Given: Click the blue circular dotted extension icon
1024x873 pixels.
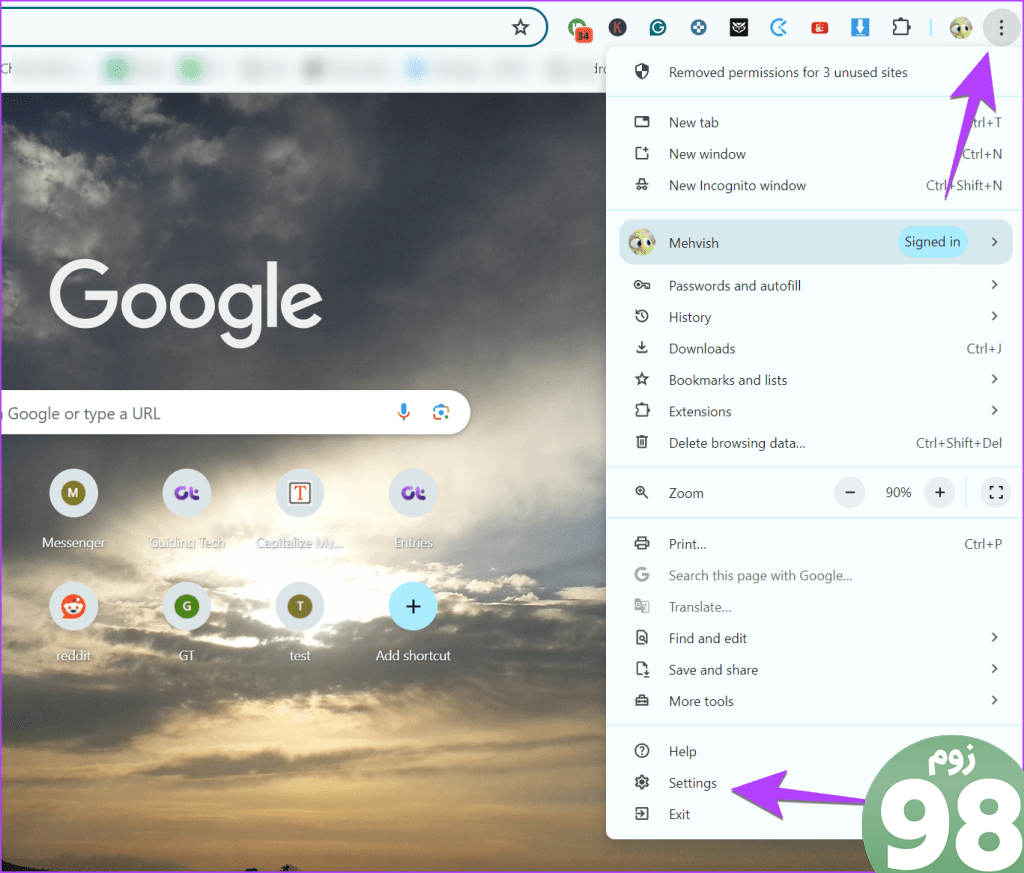Looking at the screenshot, I should (698, 27).
